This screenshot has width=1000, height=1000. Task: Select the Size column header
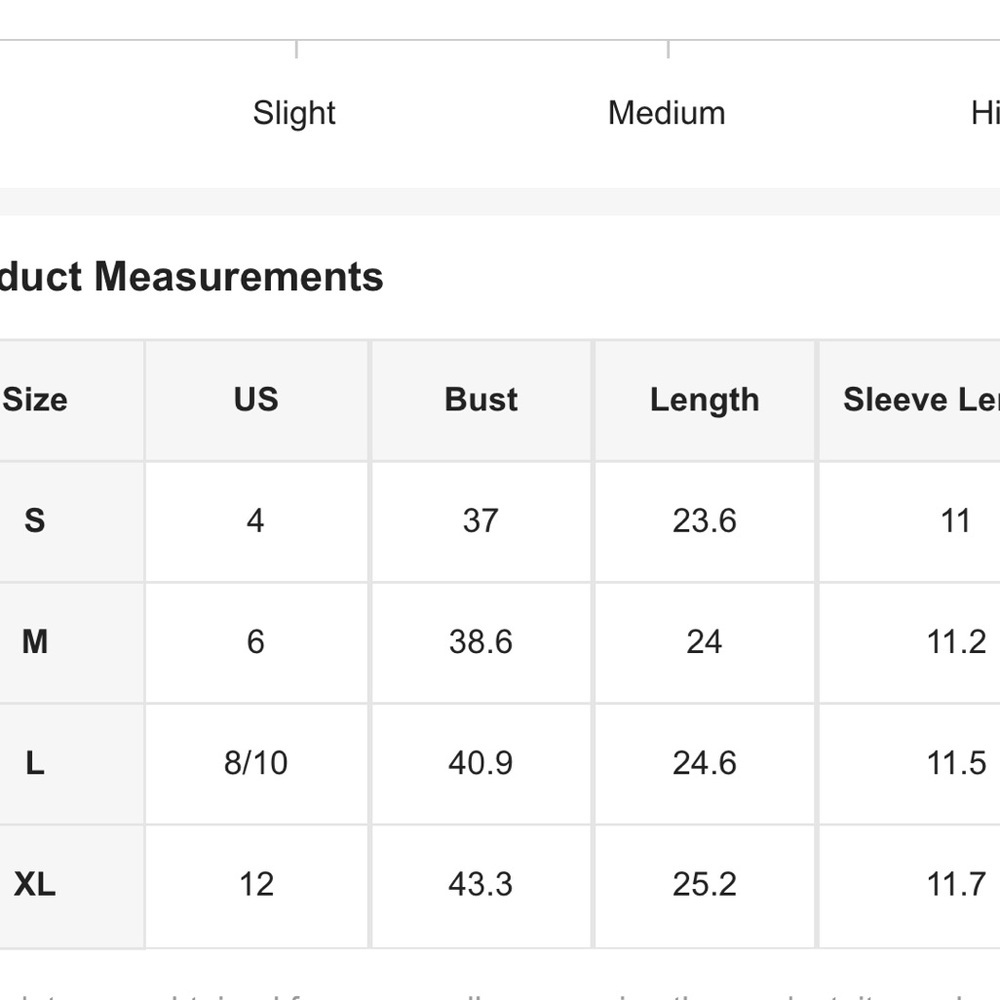[x=36, y=400]
